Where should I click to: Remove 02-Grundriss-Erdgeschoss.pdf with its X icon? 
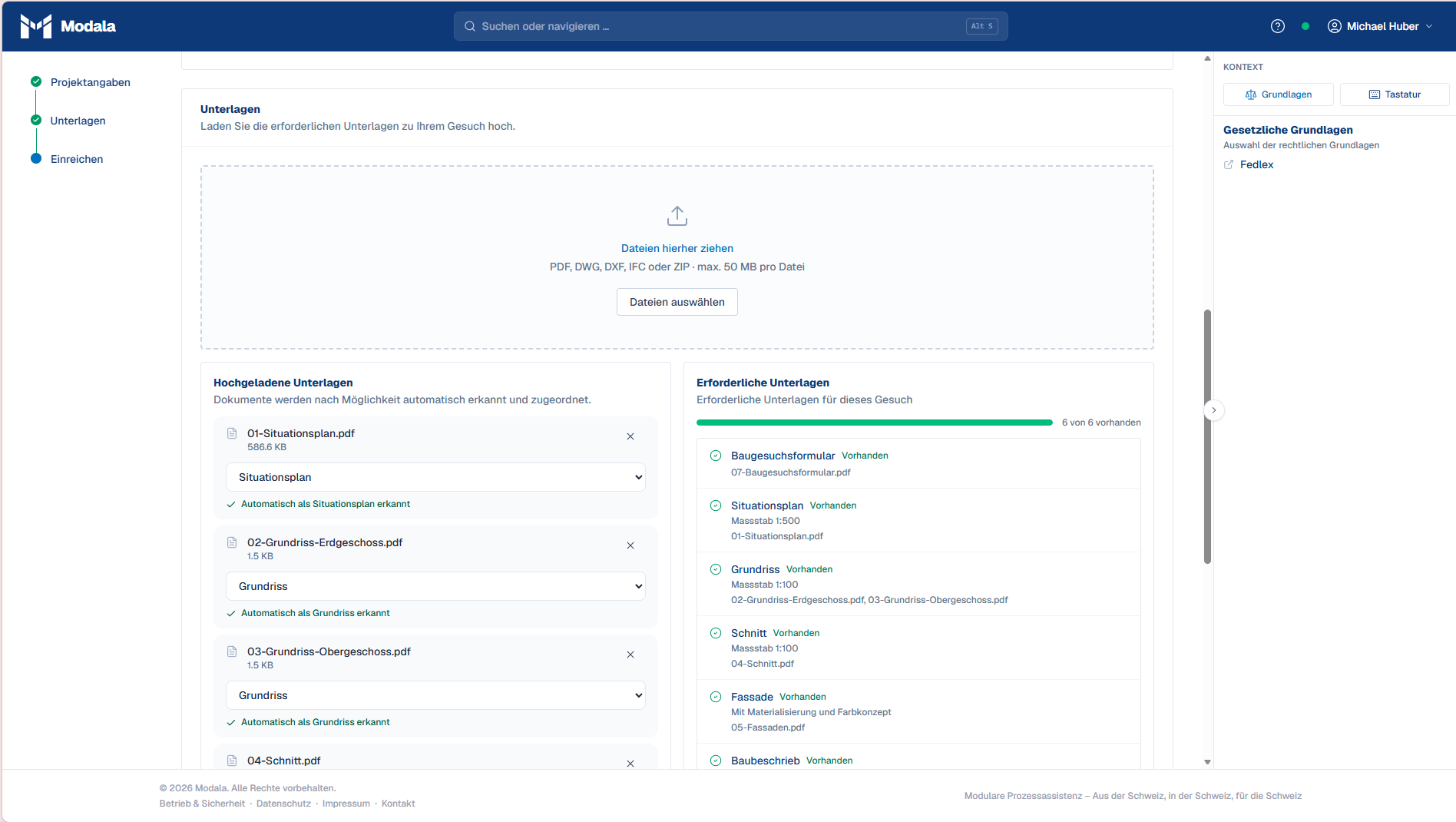630,545
